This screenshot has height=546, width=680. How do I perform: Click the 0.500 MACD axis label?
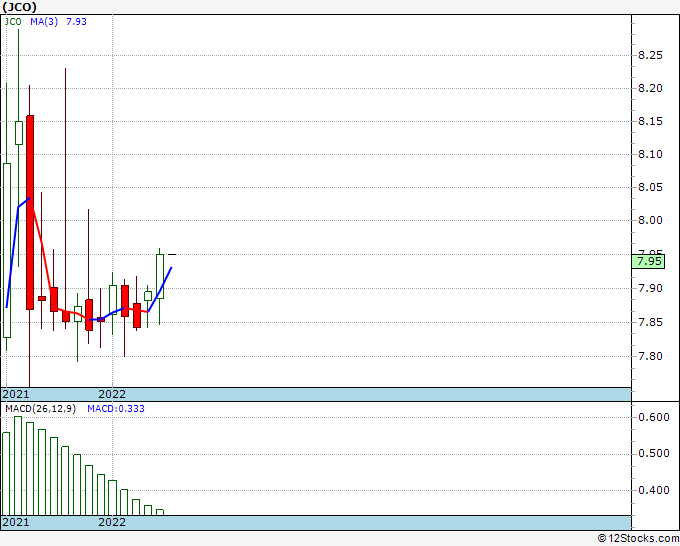point(654,453)
